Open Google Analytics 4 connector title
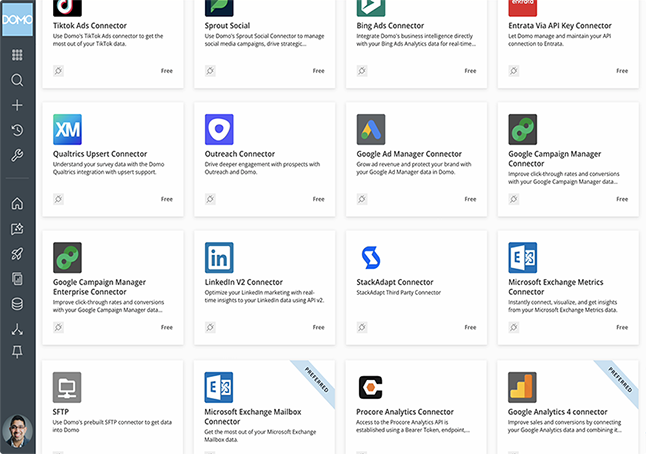This screenshot has width=646, height=454. (x=557, y=412)
